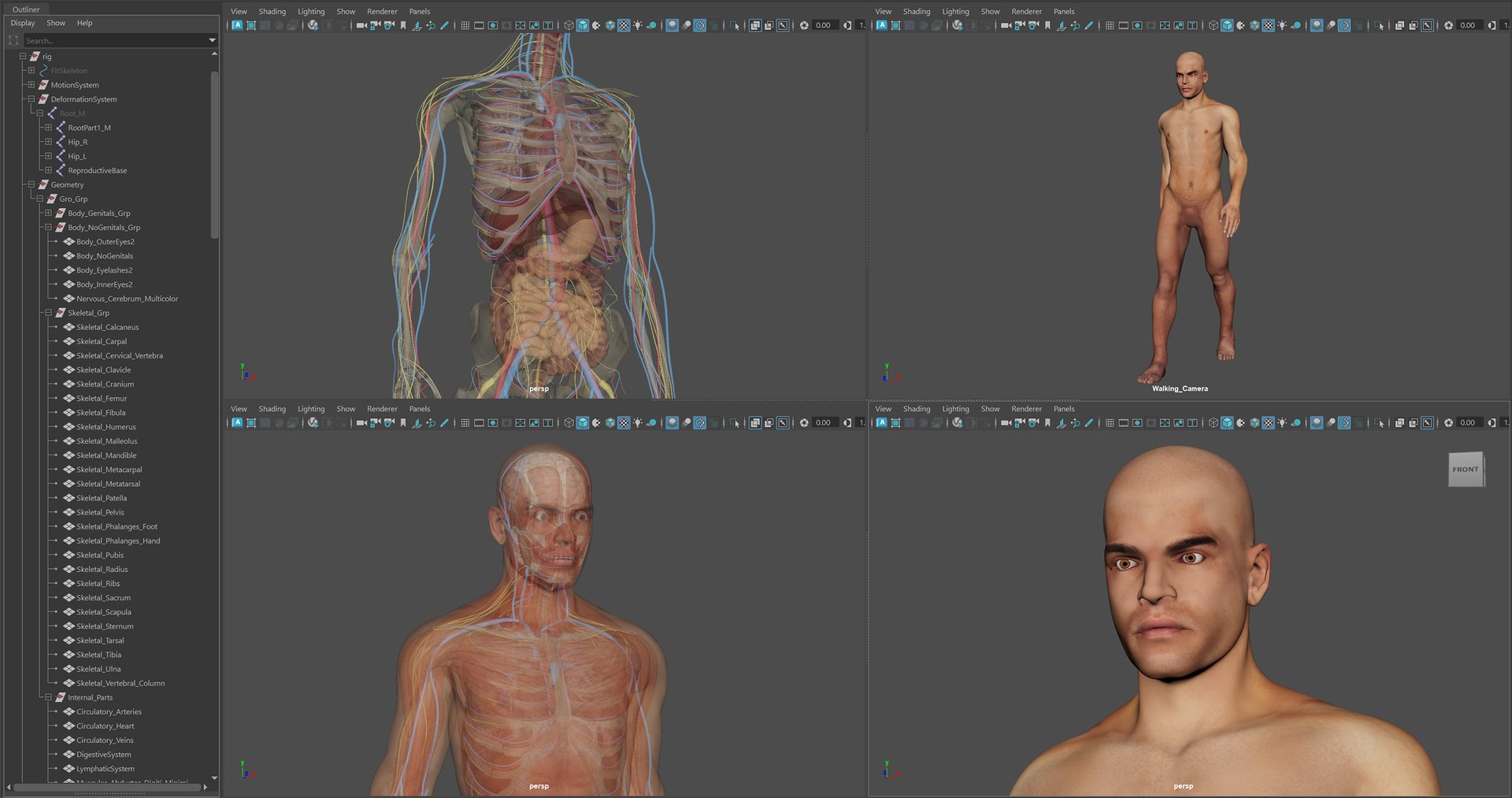Select Skeletal_Femur in the Outliner
The image size is (1512, 798).
(102, 399)
